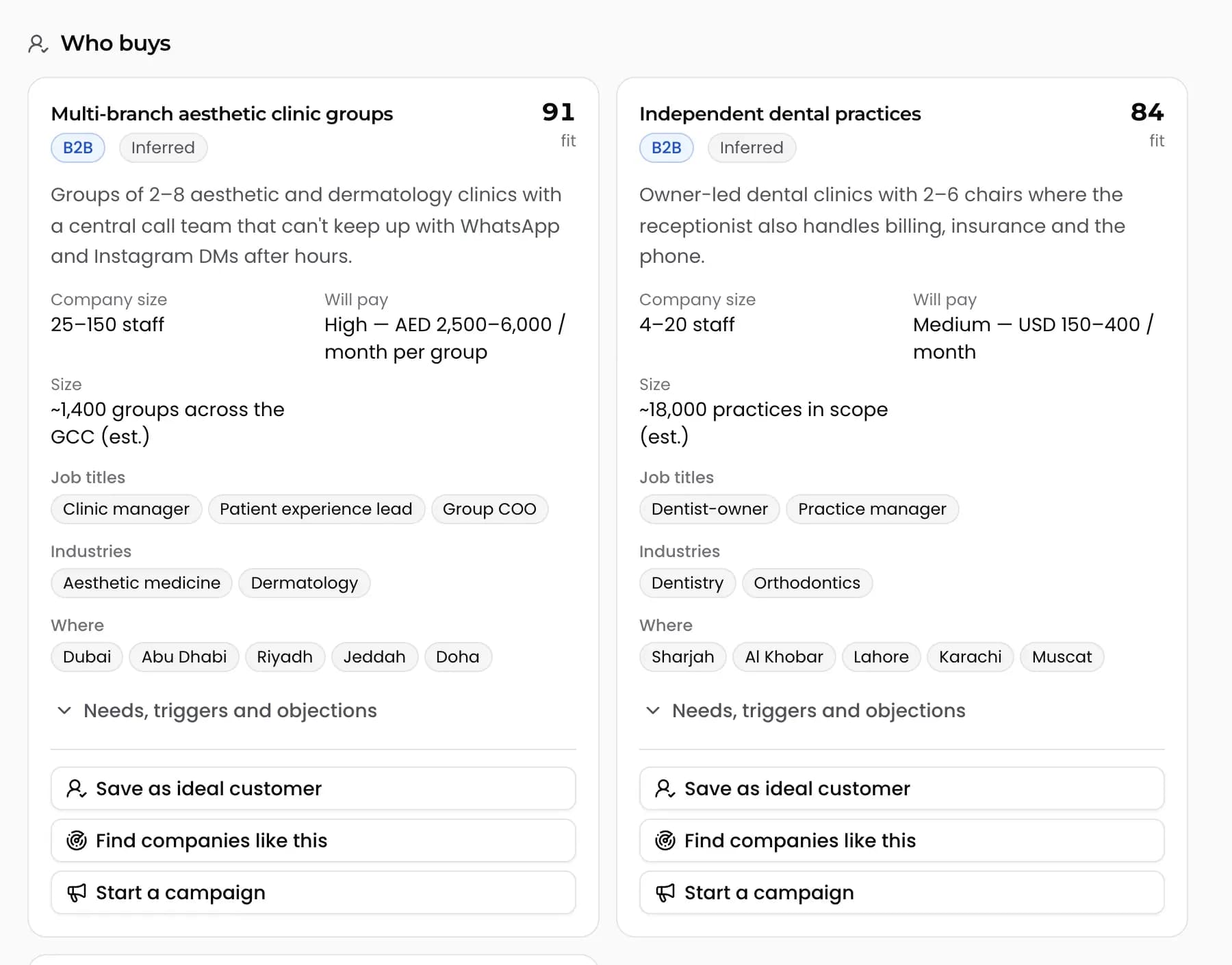Image resolution: width=1232 pixels, height=965 pixels.
Task: Click the B2B badge on Independent dental practices
Action: [667, 148]
